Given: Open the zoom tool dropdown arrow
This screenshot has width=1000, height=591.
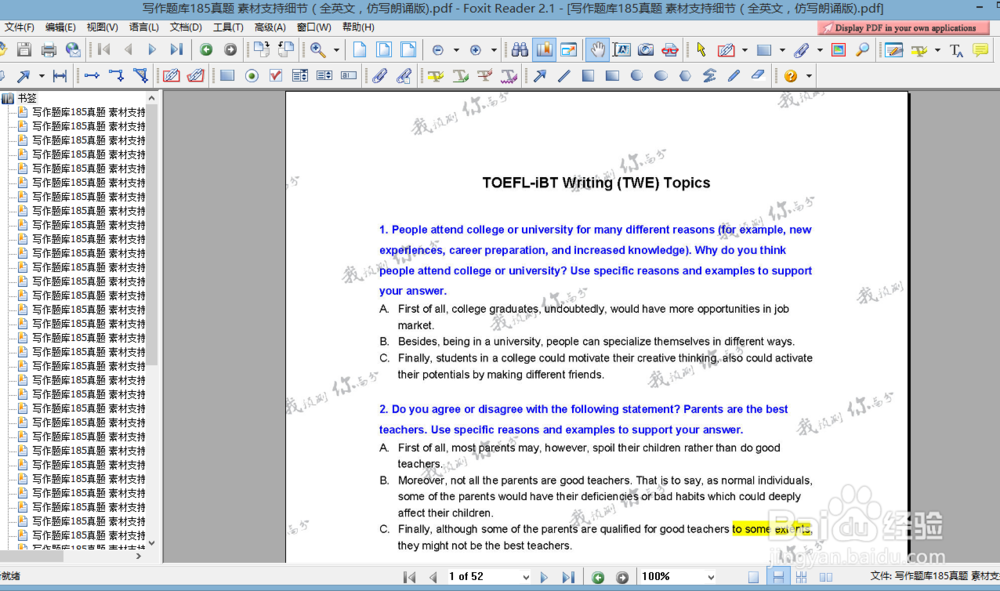Looking at the screenshot, I should point(336,50).
